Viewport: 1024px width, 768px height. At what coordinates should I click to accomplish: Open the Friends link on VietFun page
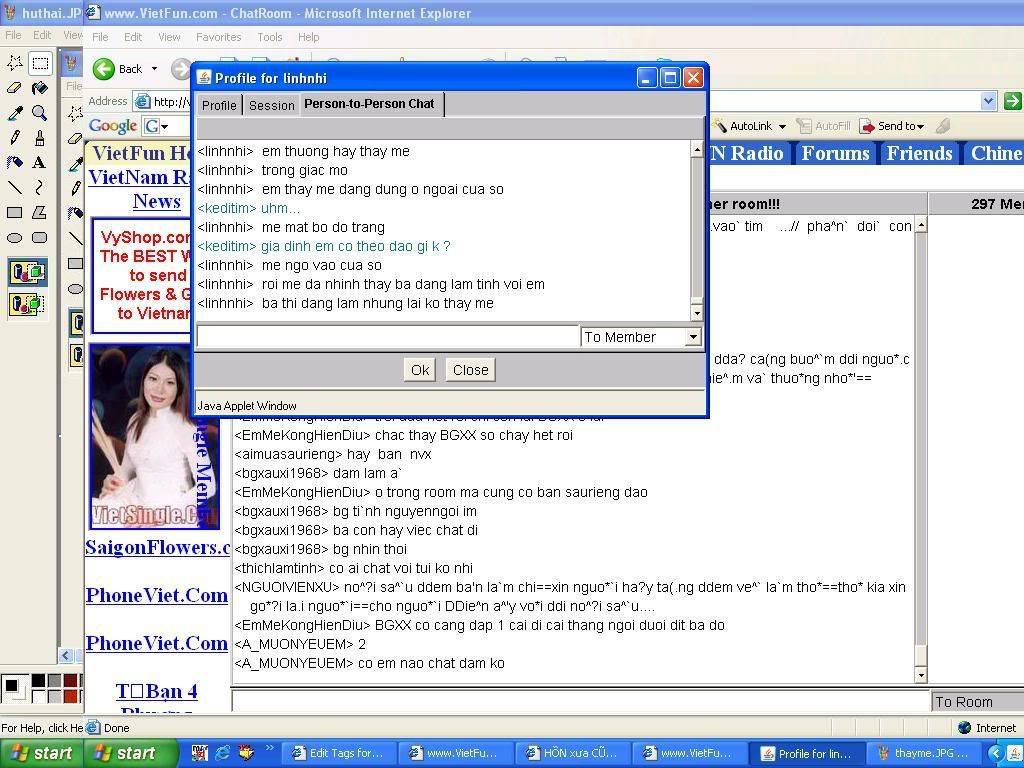coord(920,153)
